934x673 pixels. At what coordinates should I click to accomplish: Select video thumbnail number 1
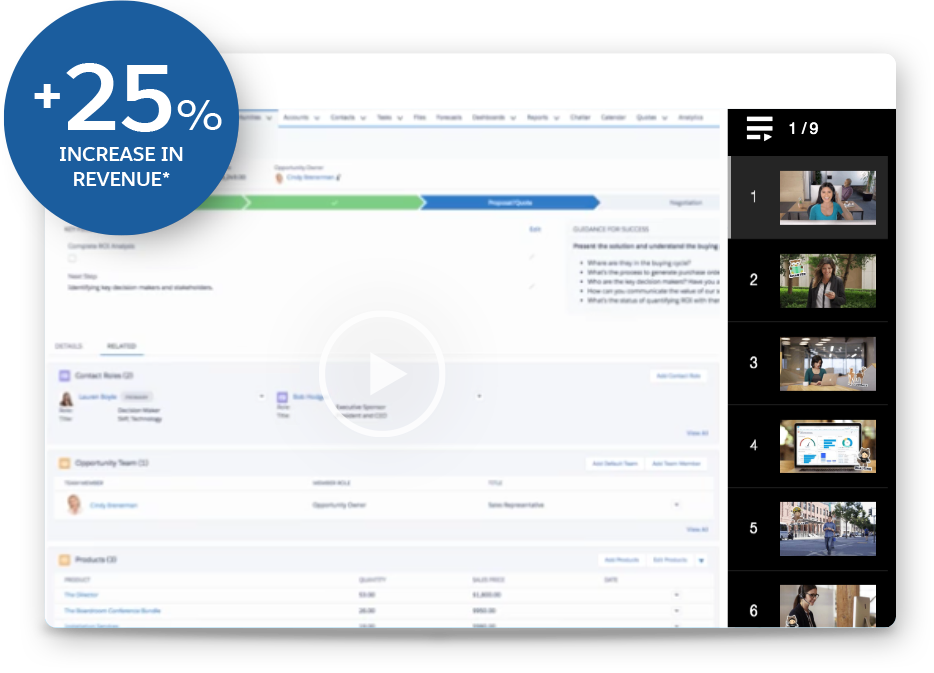(827, 198)
